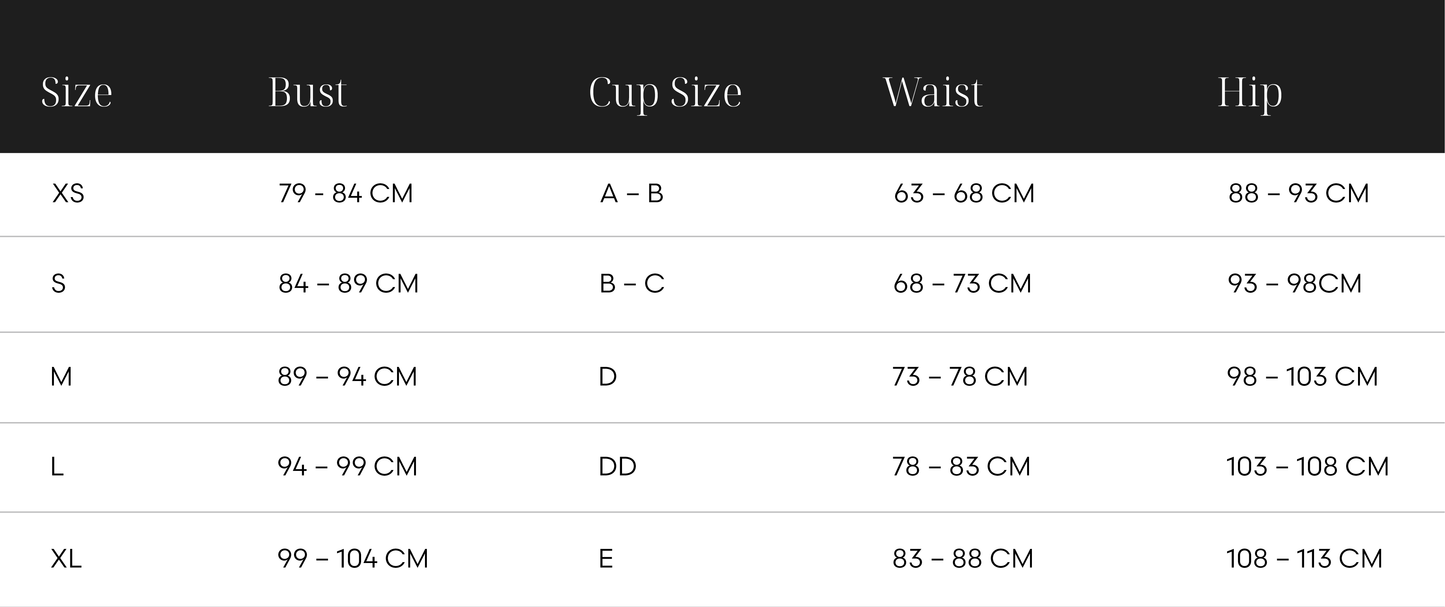This screenshot has height=607, width=1445.
Task: Click the 89 – 94 CM bust value
Action: [x=347, y=377]
